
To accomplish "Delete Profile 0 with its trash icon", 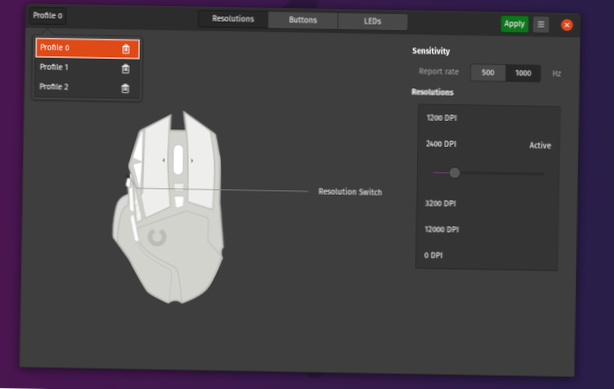I will 126,49.
